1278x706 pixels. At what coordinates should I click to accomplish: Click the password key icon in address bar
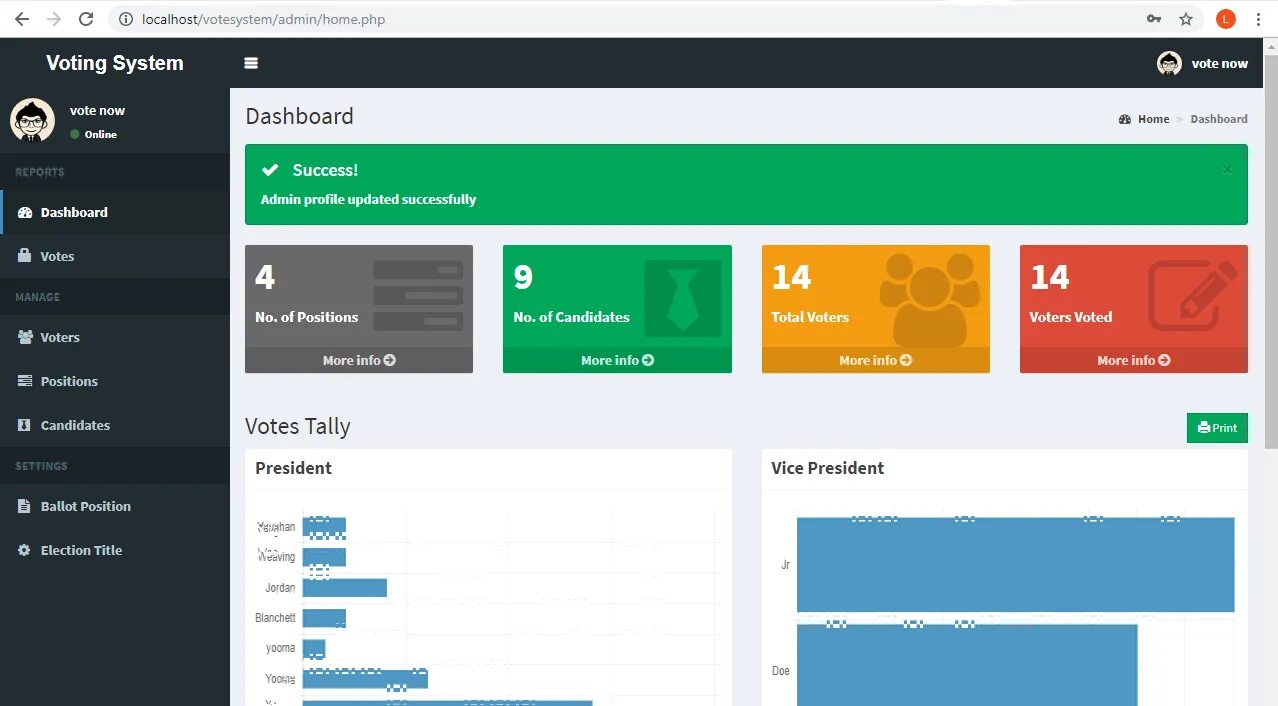tap(1154, 19)
